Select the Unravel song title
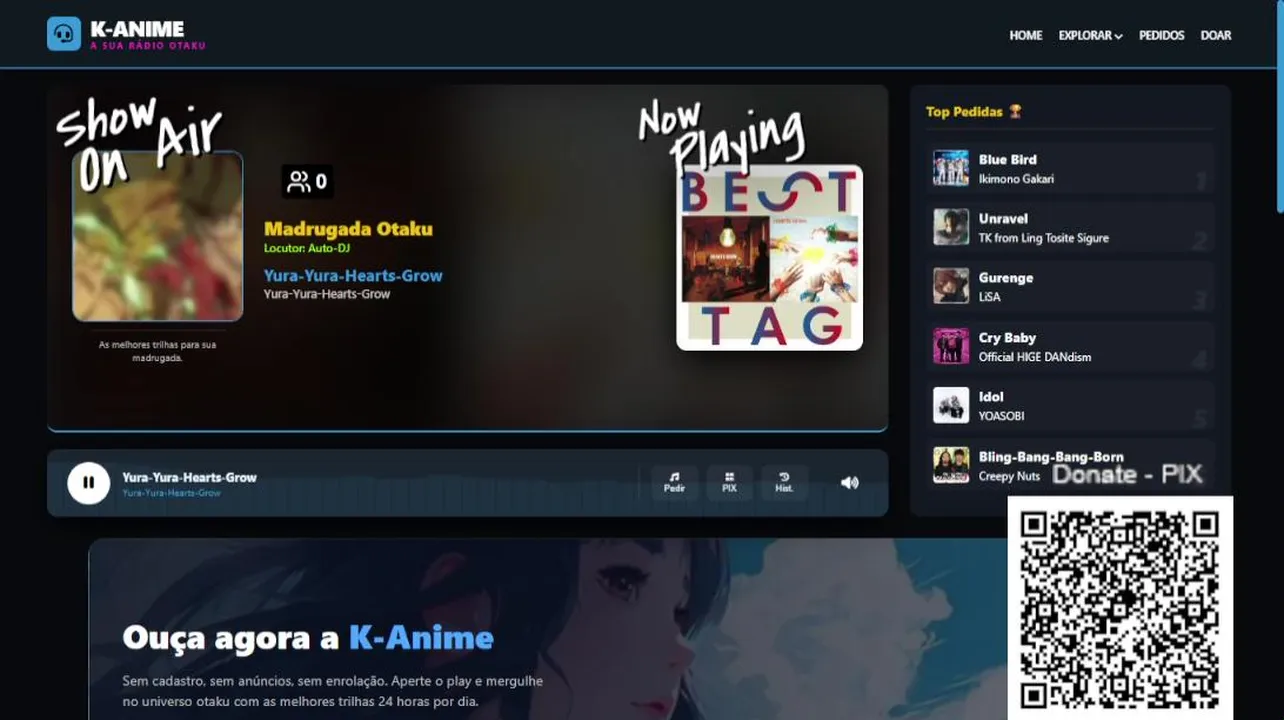The image size is (1284, 720). click(x=1003, y=218)
